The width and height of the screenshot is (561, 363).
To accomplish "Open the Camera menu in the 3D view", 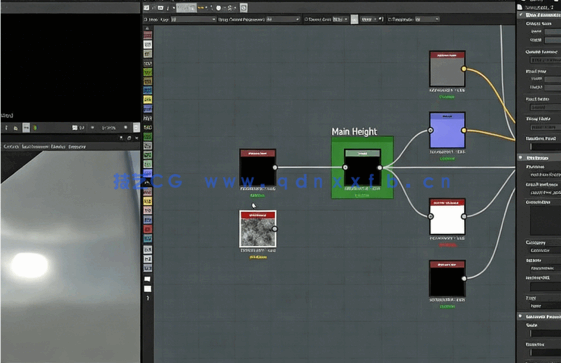I will [11, 147].
